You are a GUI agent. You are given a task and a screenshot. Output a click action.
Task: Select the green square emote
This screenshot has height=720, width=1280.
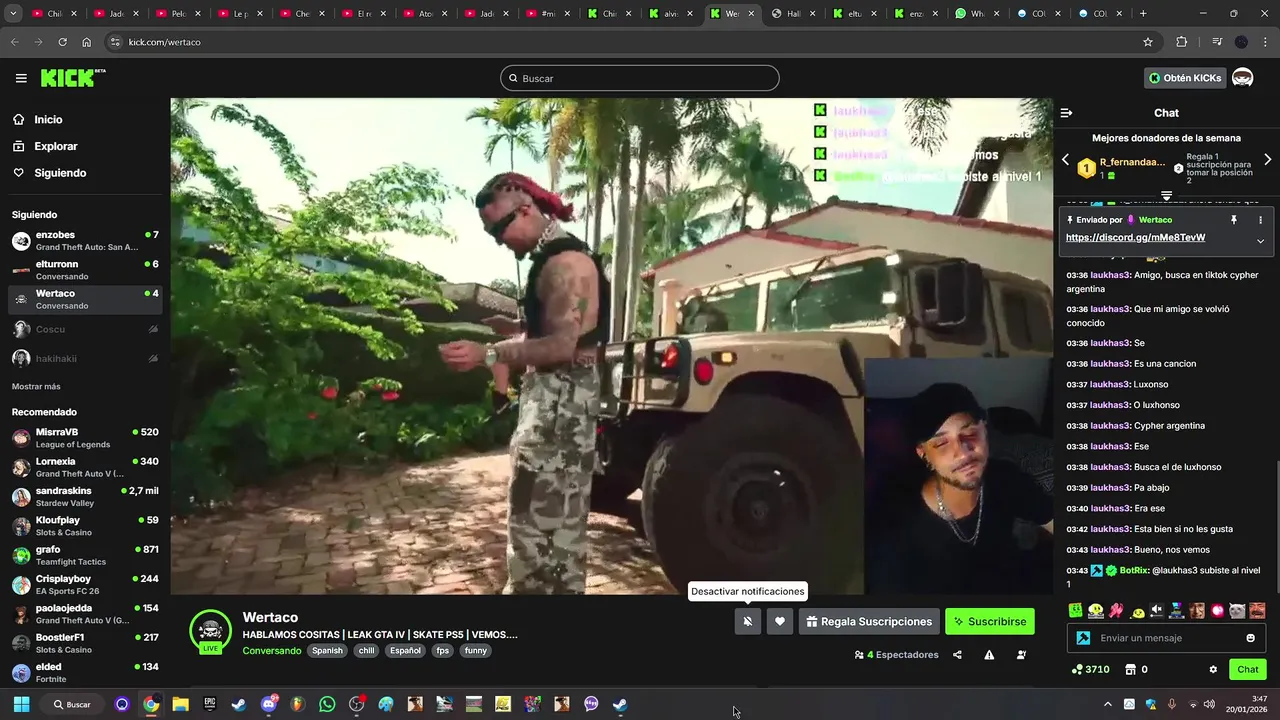[x=1075, y=610]
